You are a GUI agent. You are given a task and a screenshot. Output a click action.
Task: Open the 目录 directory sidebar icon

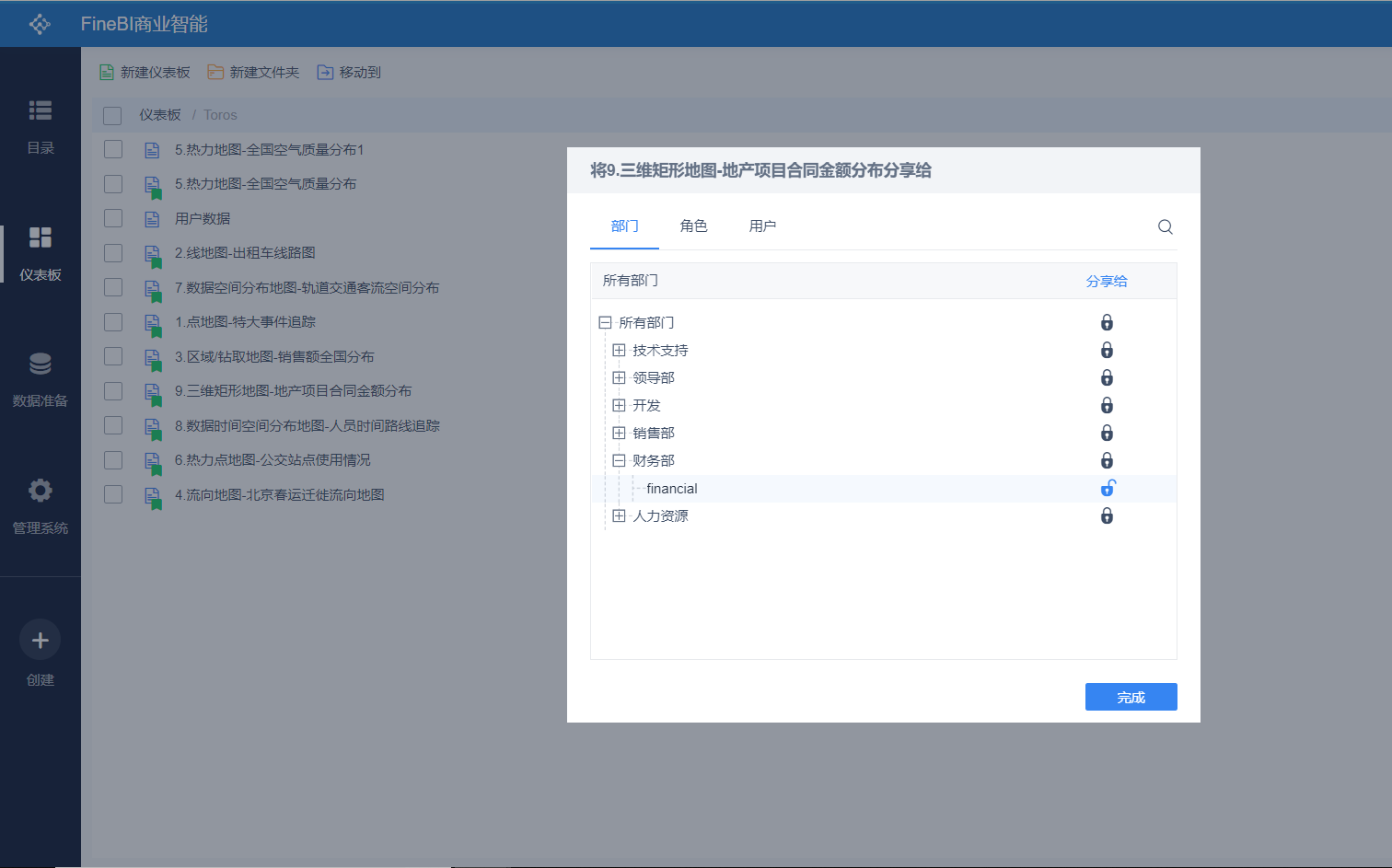41,111
